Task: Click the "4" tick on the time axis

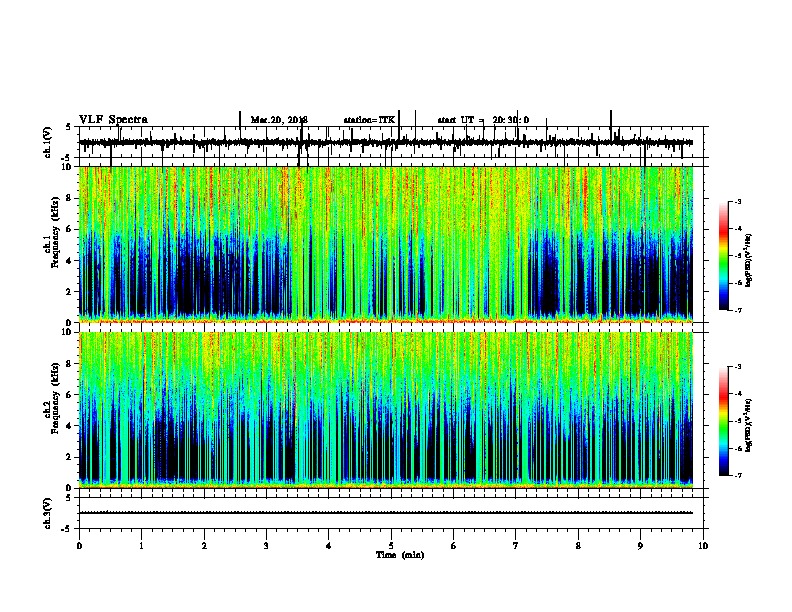Action: point(328,546)
